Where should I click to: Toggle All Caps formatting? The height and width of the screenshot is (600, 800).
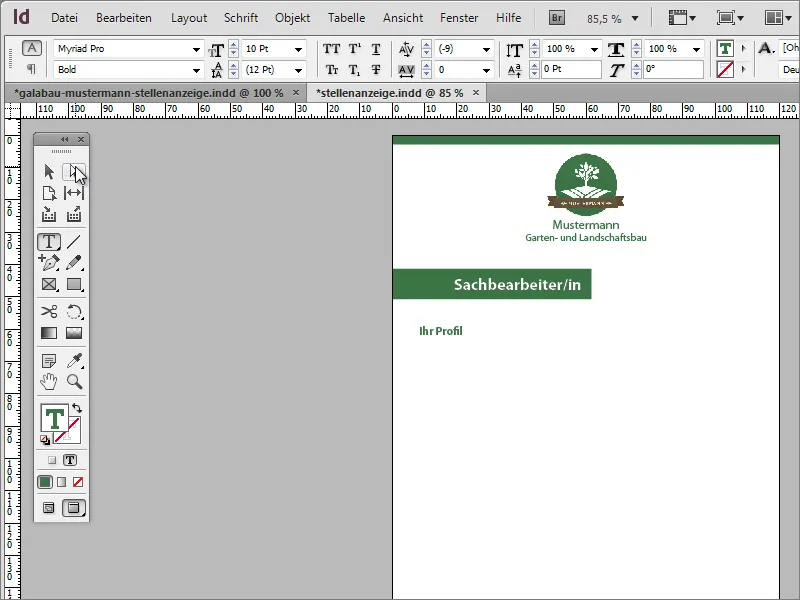[x=332, y=49]
